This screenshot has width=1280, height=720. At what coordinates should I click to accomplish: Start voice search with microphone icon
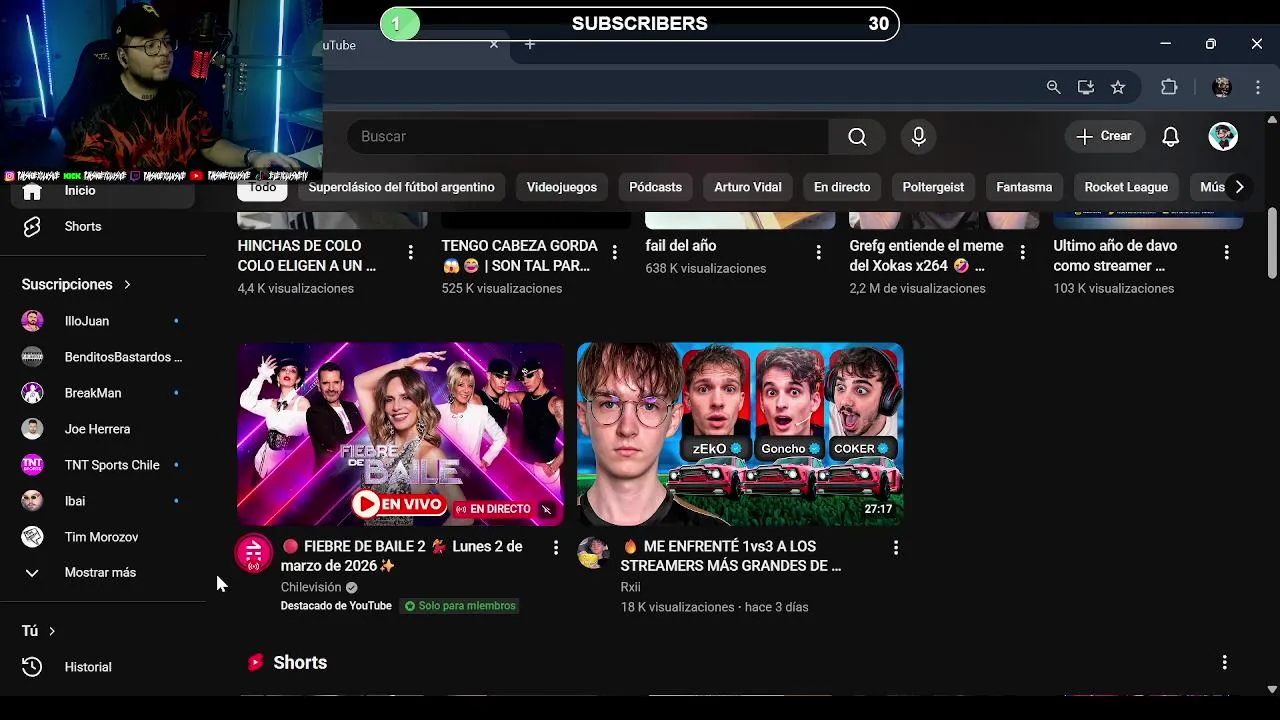tap(918, 137)
